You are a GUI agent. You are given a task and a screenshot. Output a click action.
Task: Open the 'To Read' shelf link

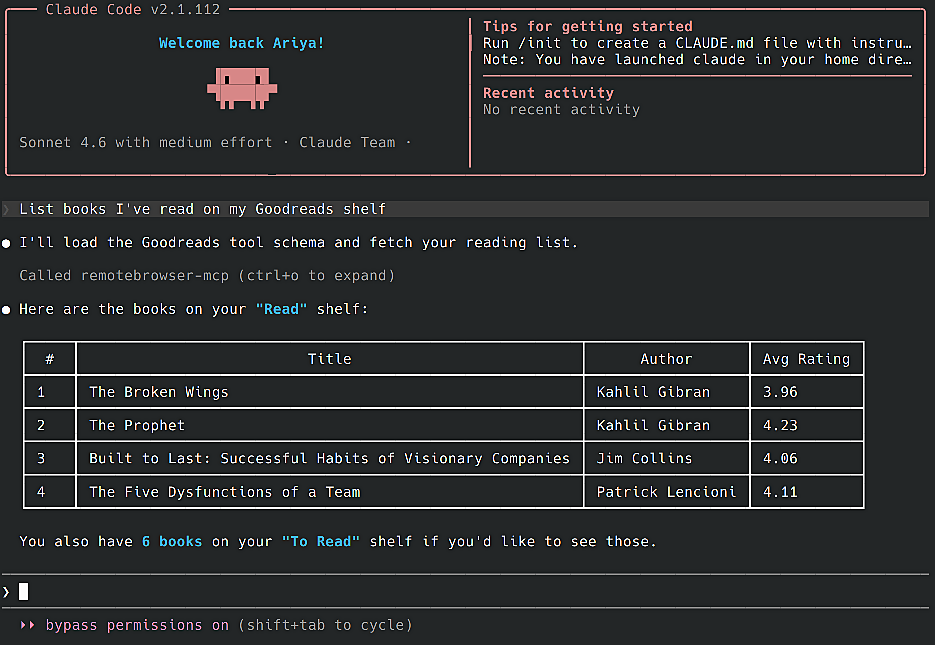coord(321,541)
